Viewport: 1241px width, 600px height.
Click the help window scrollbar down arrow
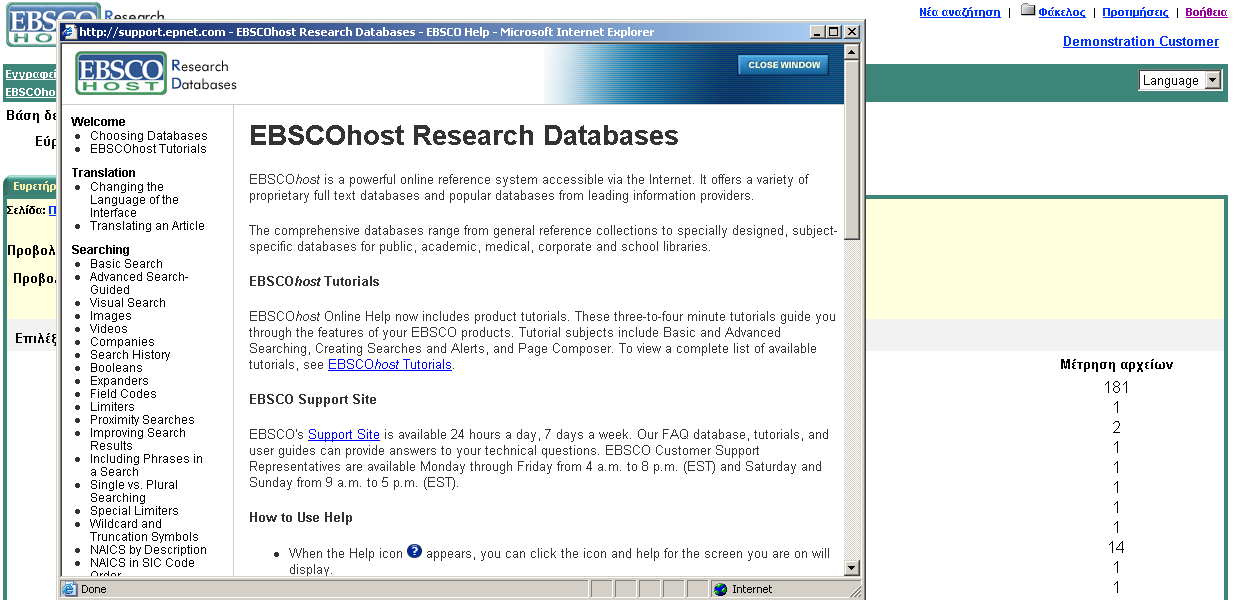852,568
